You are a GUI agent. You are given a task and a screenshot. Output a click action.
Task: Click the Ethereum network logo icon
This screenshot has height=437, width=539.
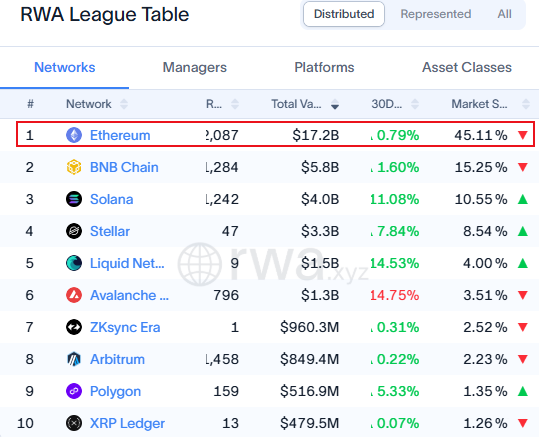[74, 135]
